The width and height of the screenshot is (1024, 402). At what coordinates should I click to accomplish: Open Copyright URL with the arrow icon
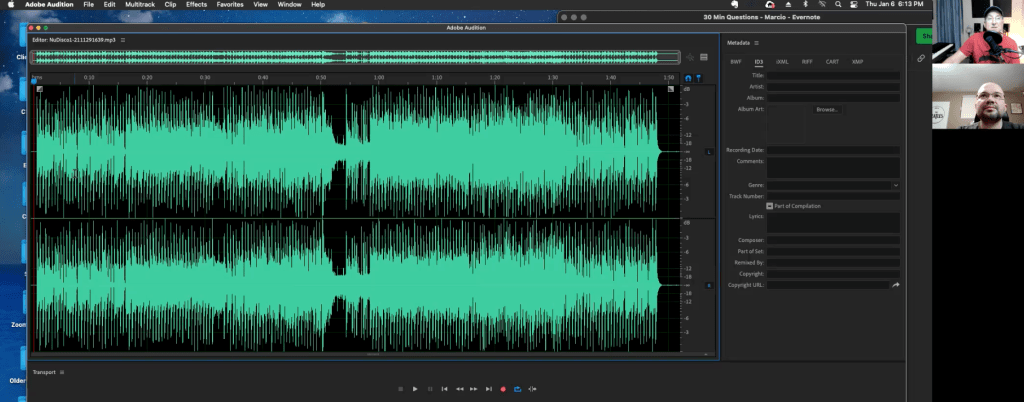(x=896, y=285)
